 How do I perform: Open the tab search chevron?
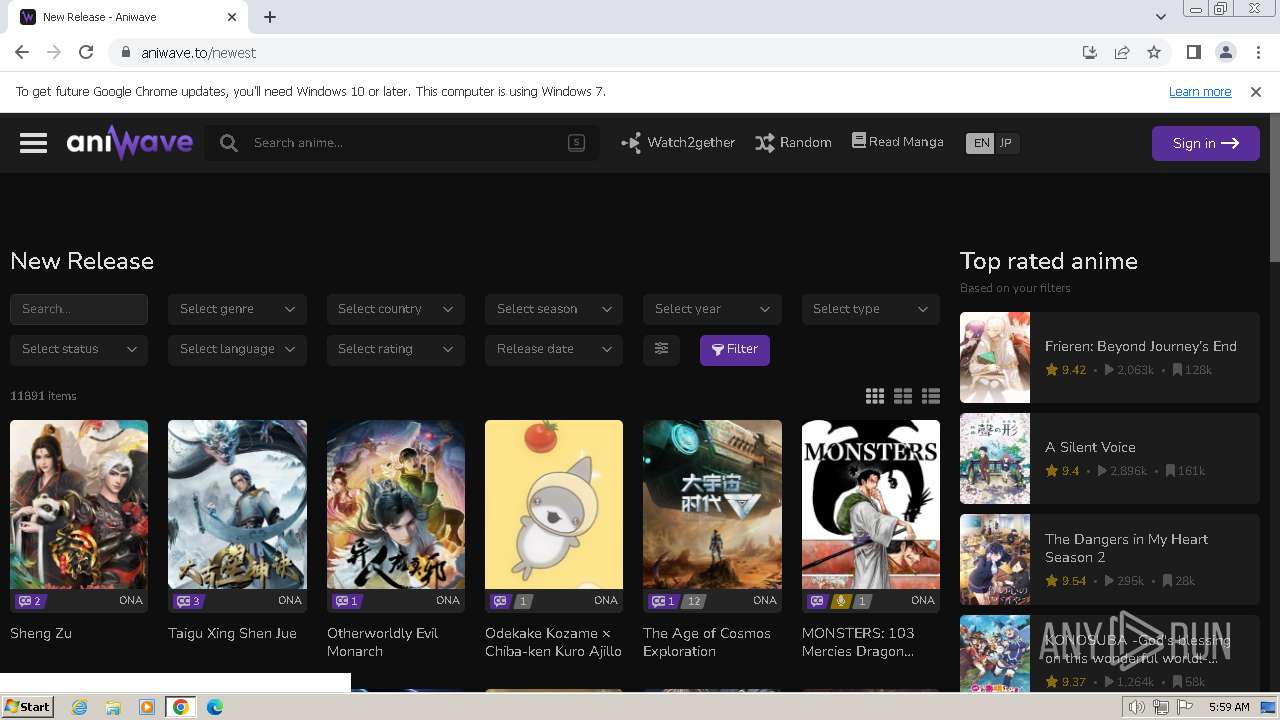pos(1161,17)
